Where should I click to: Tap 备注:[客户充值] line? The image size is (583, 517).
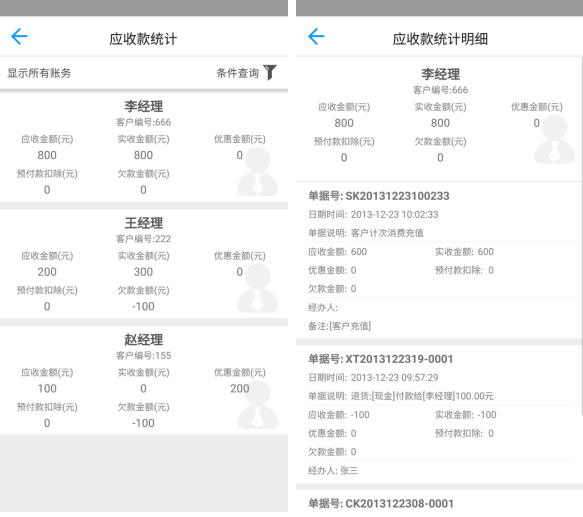[339, 326]
